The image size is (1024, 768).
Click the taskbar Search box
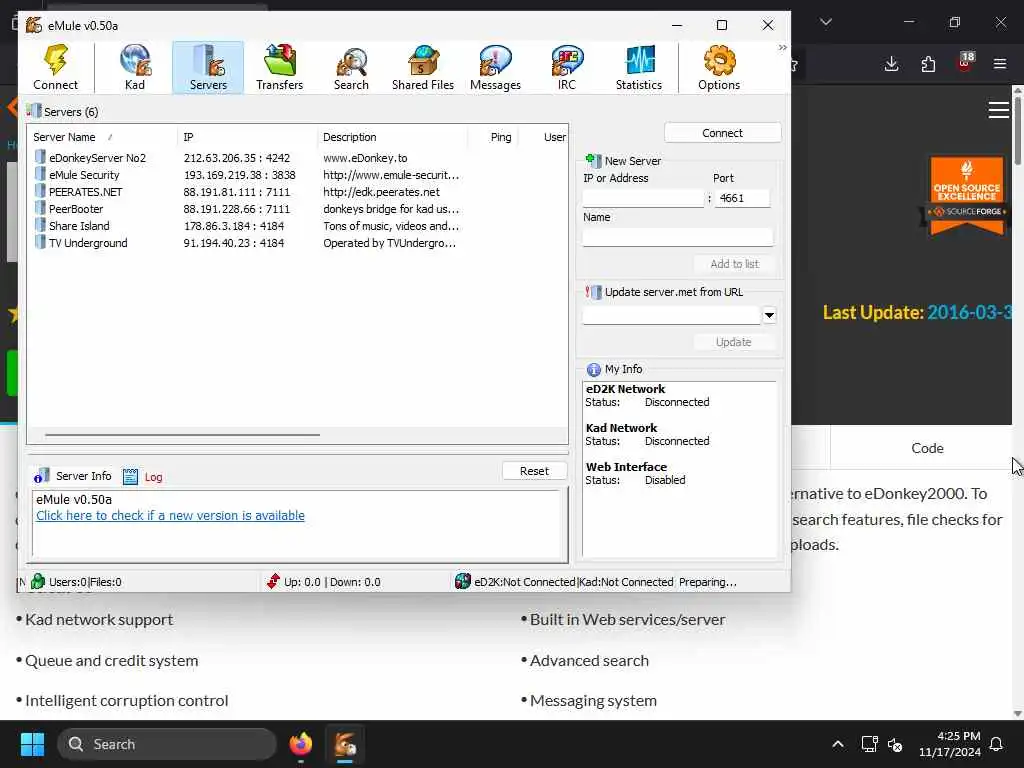coord(167,744)
